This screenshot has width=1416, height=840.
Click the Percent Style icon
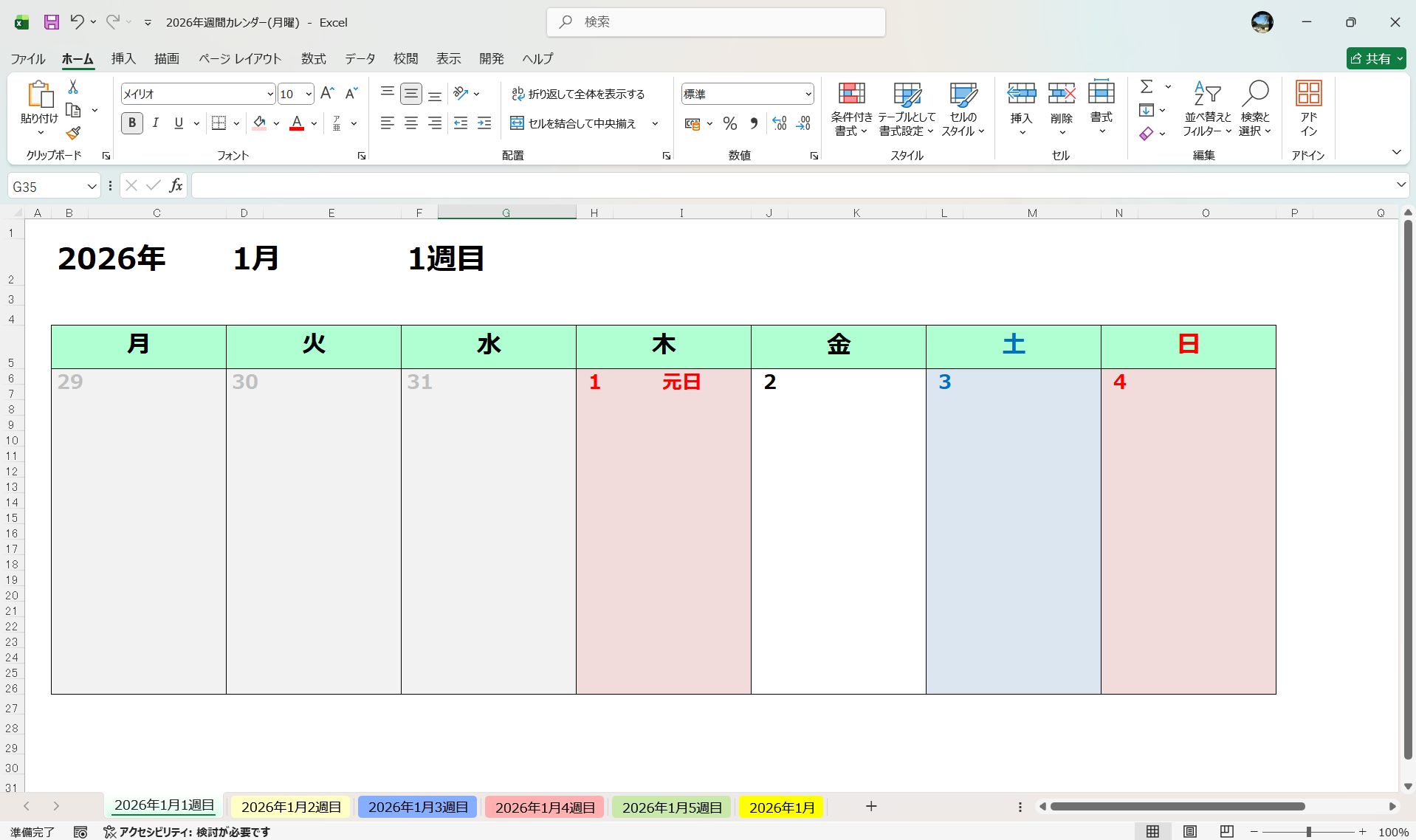[729, 123]
